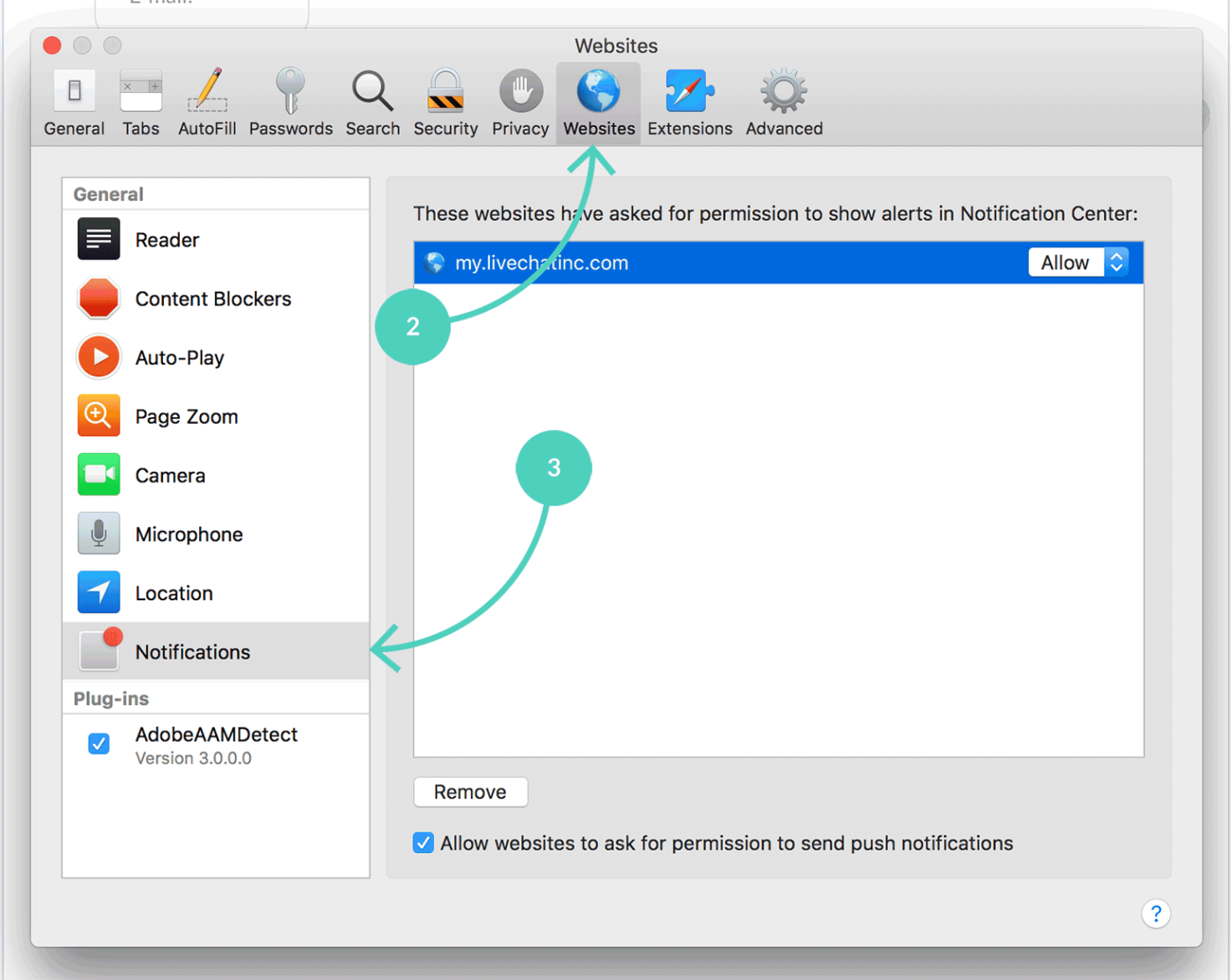Close the Websites preferences window
Screen dimensions: 1231x980
52,45
